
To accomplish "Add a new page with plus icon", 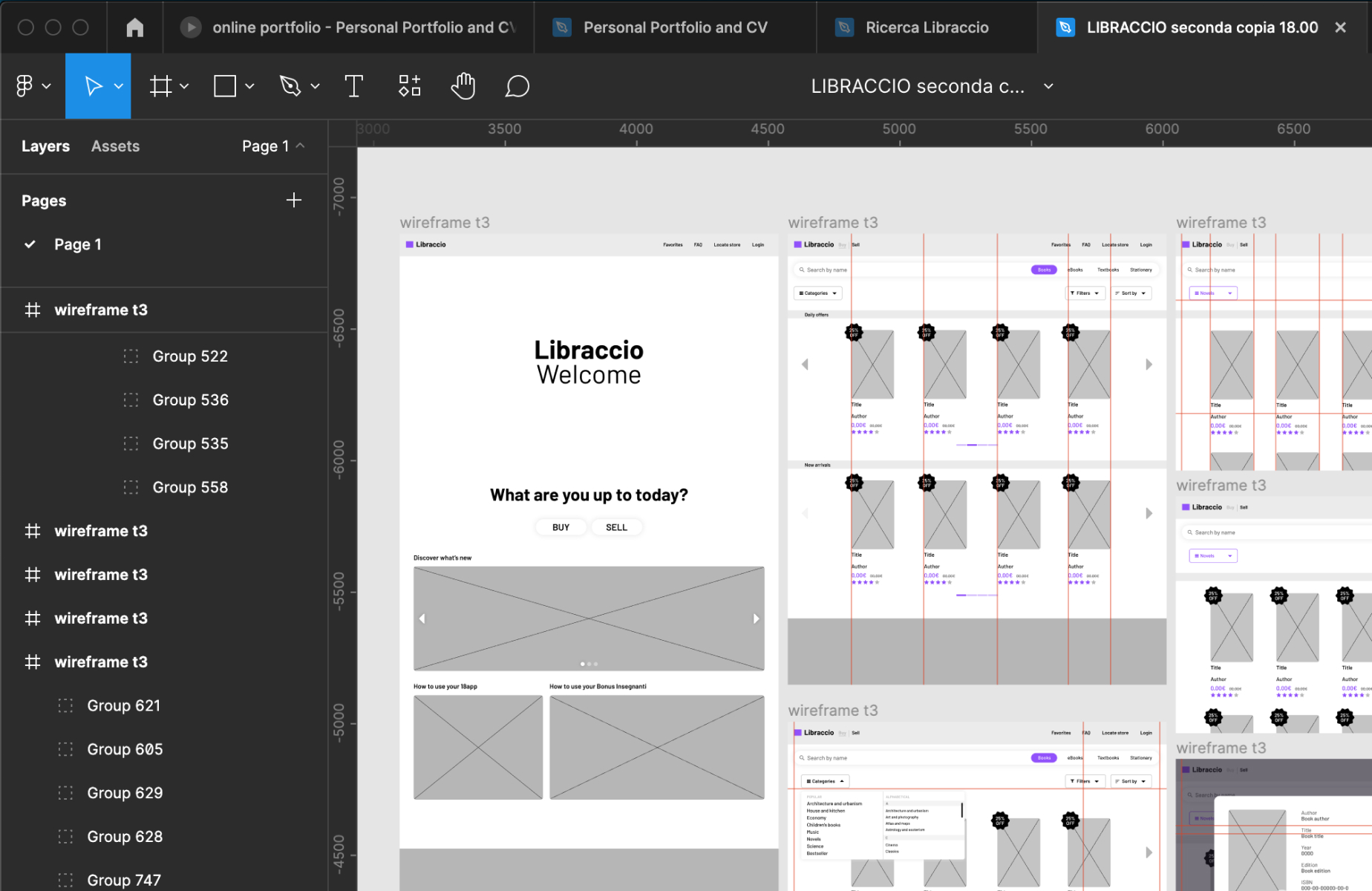I will (x=294, y=200).
